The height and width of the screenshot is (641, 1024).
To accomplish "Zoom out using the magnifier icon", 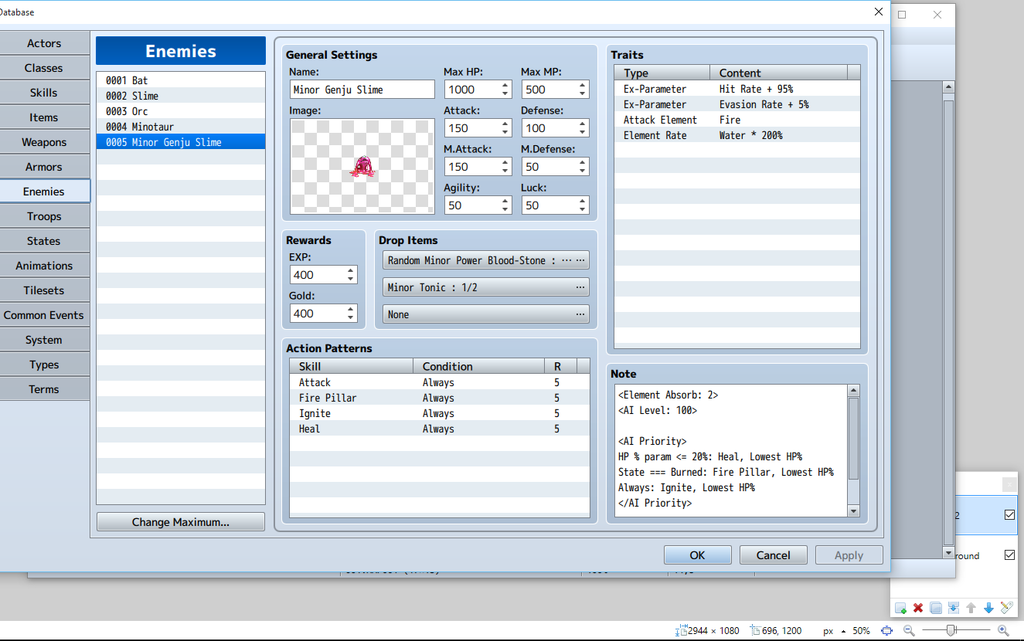I will point(908,631).
